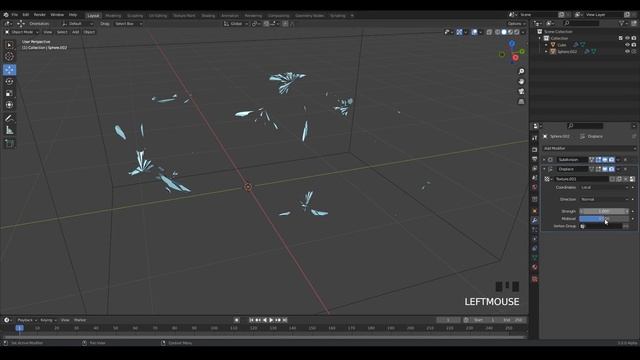Open the Object Mode dropdown

(22, 32)
